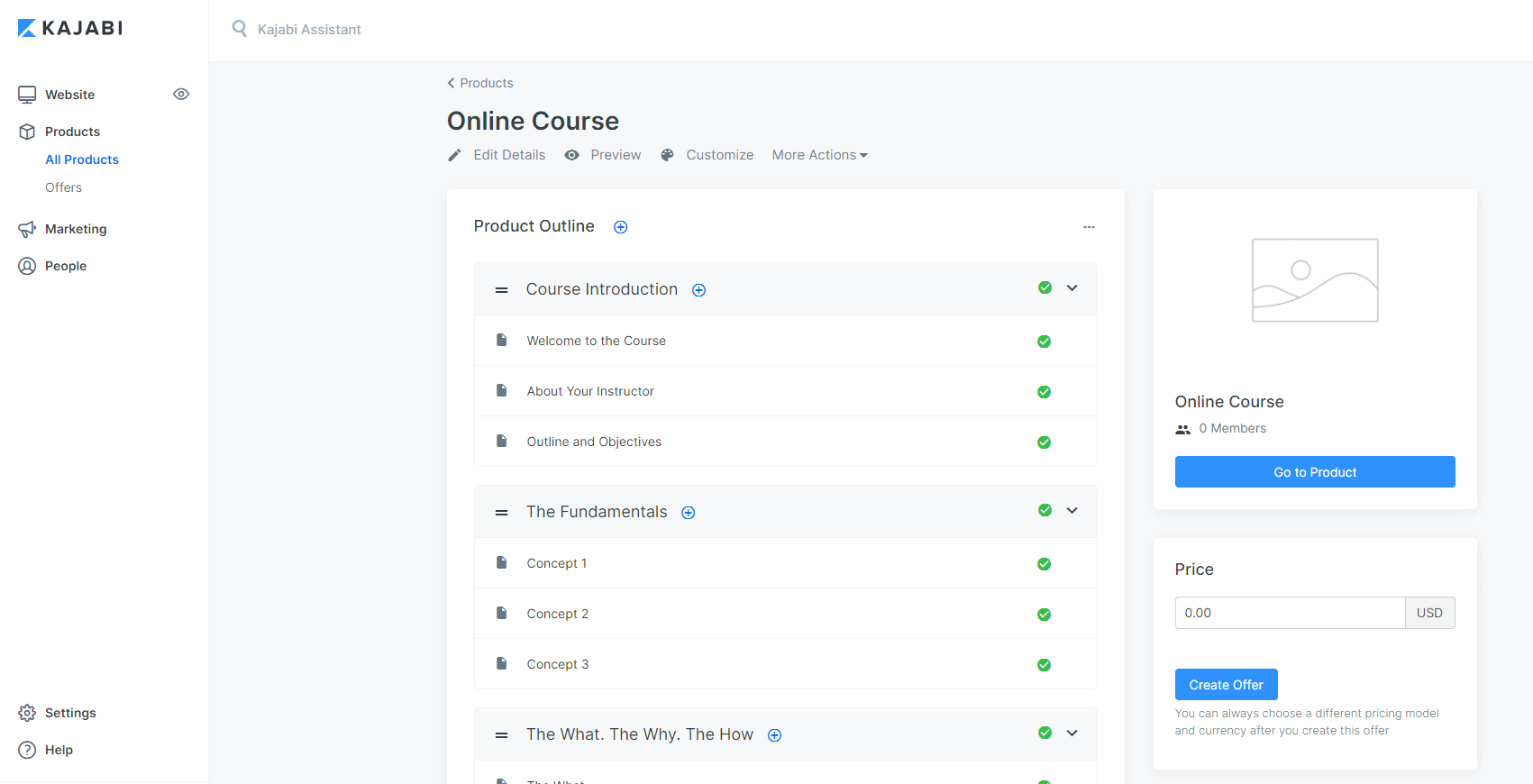Add a category via Product Outline plus icon
1533x784 pixels.
pos(621,227)
